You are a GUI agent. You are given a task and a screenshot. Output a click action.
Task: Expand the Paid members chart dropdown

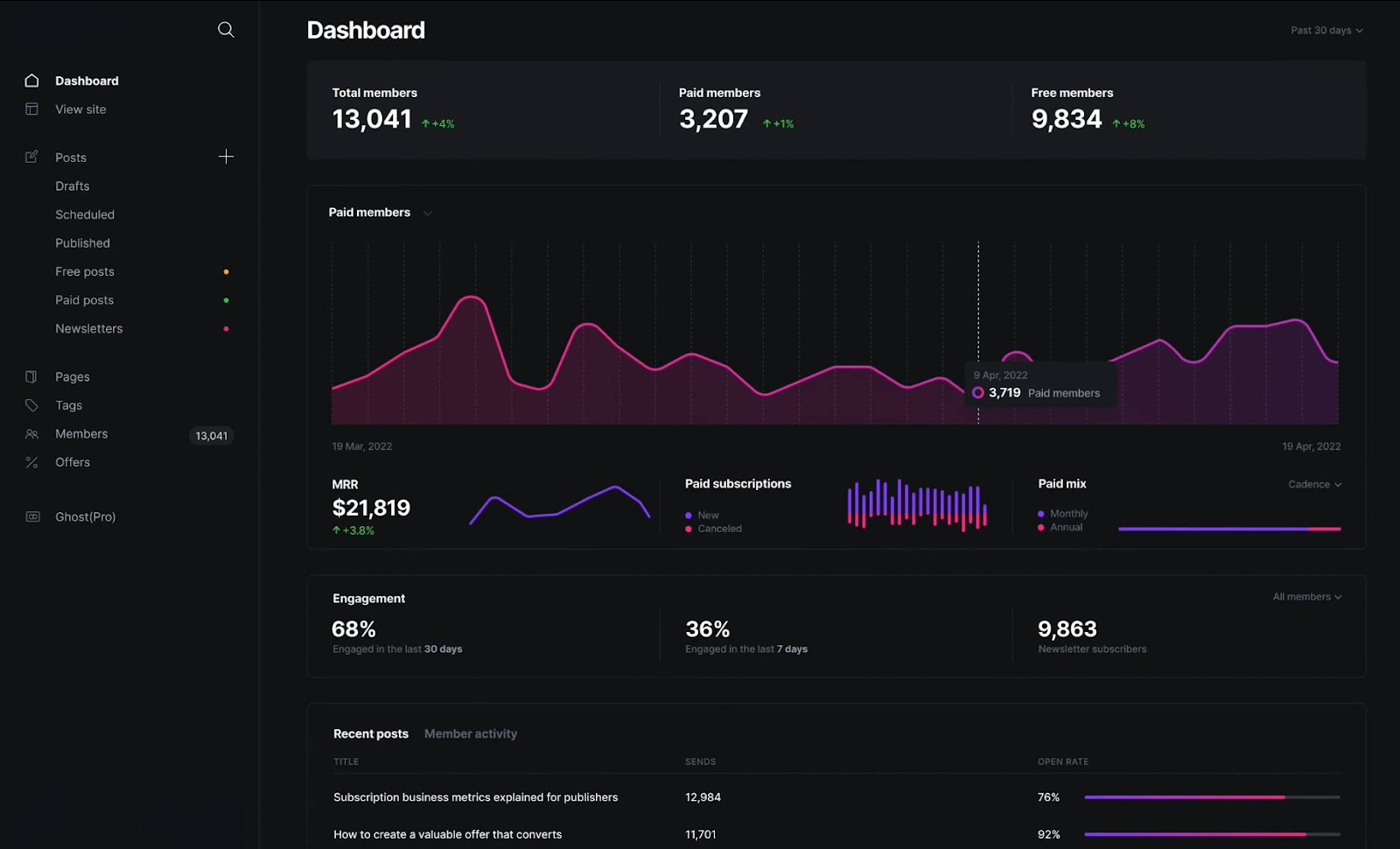pos(427,213)
